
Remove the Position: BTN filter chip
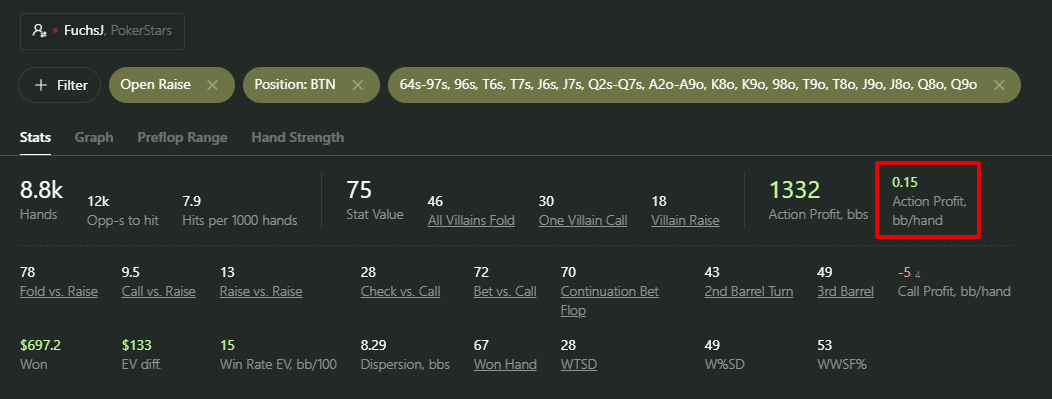pyautogui.click(x=358, y=85)
